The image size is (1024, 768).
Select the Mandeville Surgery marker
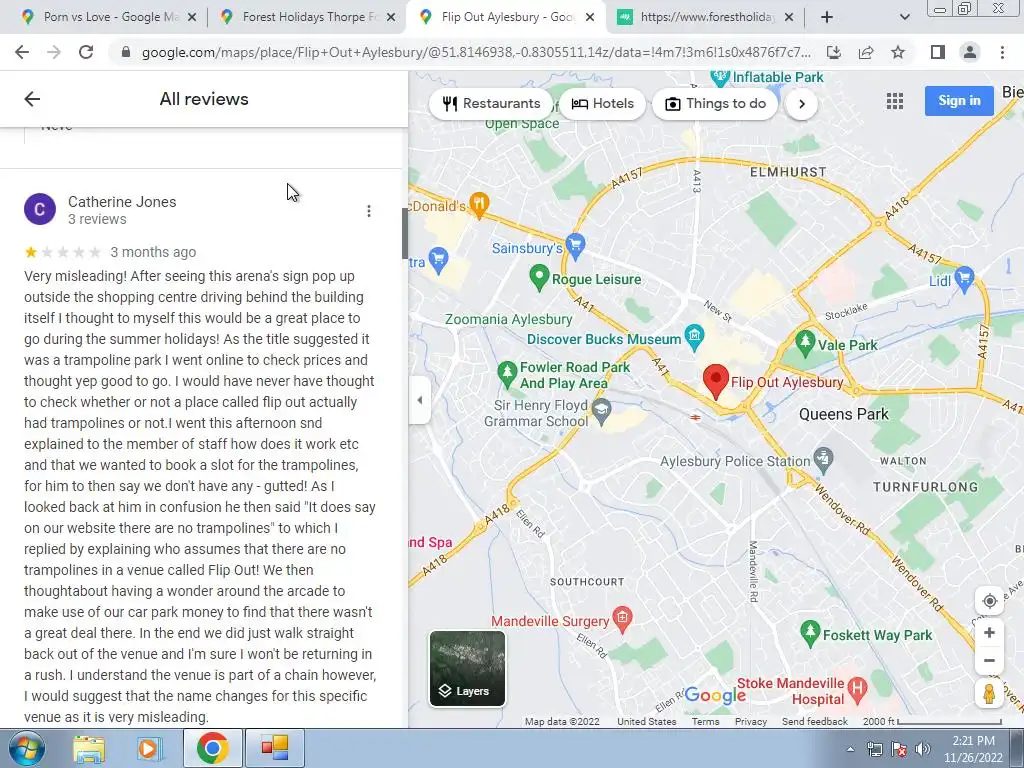(622, 619)
